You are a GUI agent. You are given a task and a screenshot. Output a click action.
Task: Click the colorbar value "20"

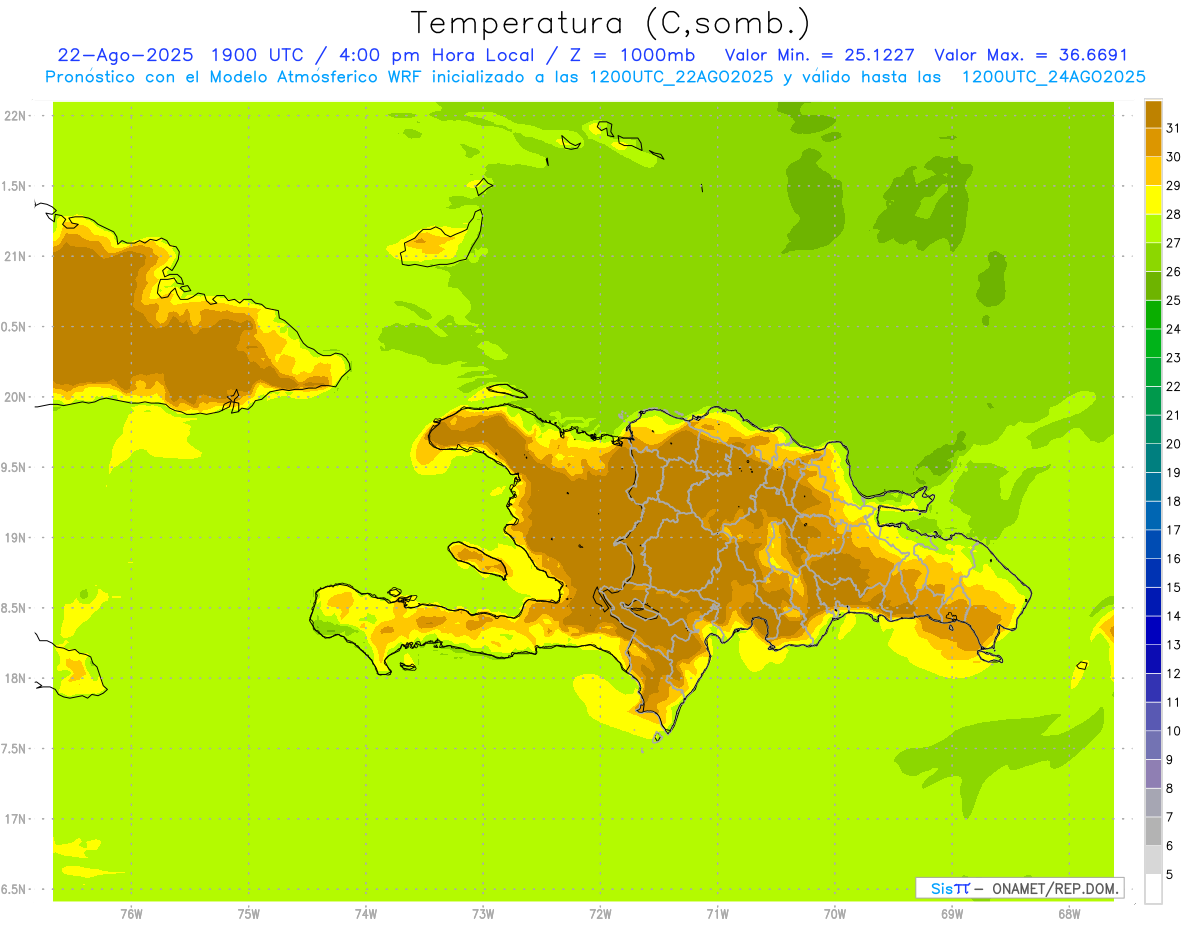pyautogui.click(x=1174, y=444)
